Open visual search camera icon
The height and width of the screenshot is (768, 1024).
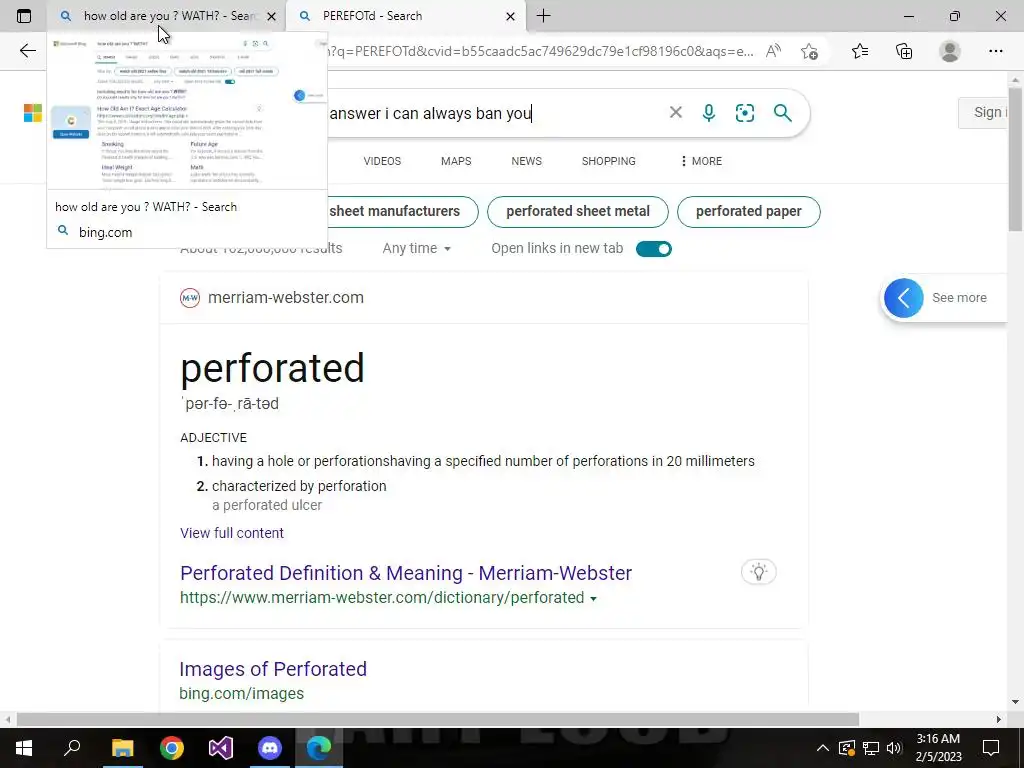744,113
